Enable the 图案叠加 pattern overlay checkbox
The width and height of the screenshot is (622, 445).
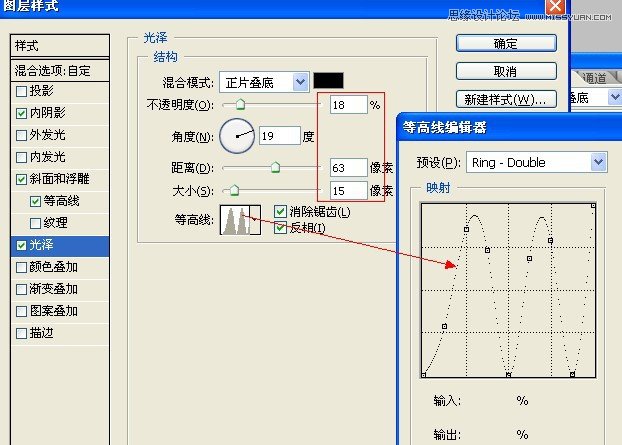pos(21,311)
